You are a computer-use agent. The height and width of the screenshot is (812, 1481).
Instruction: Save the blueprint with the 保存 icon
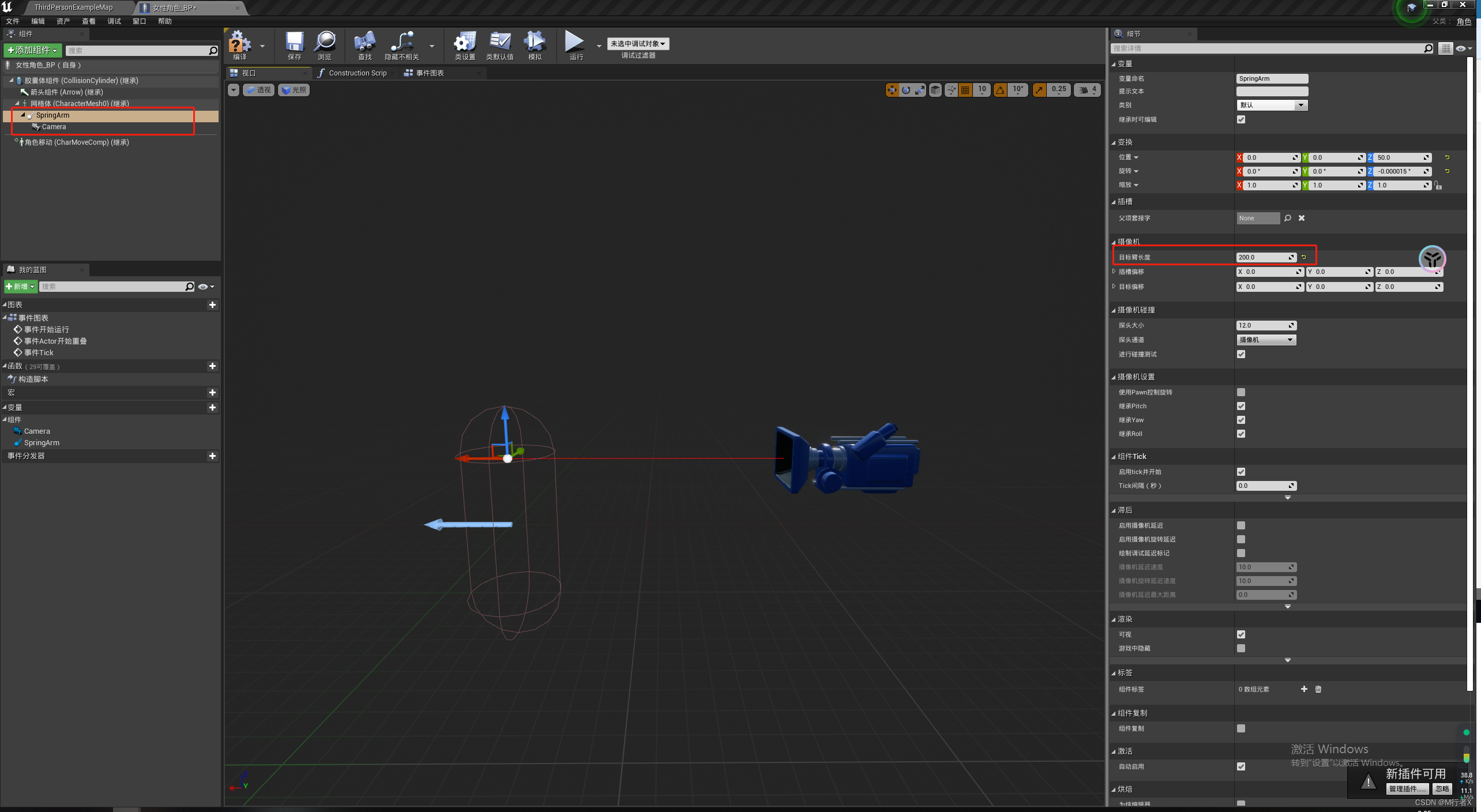click(x=294, y=45)
